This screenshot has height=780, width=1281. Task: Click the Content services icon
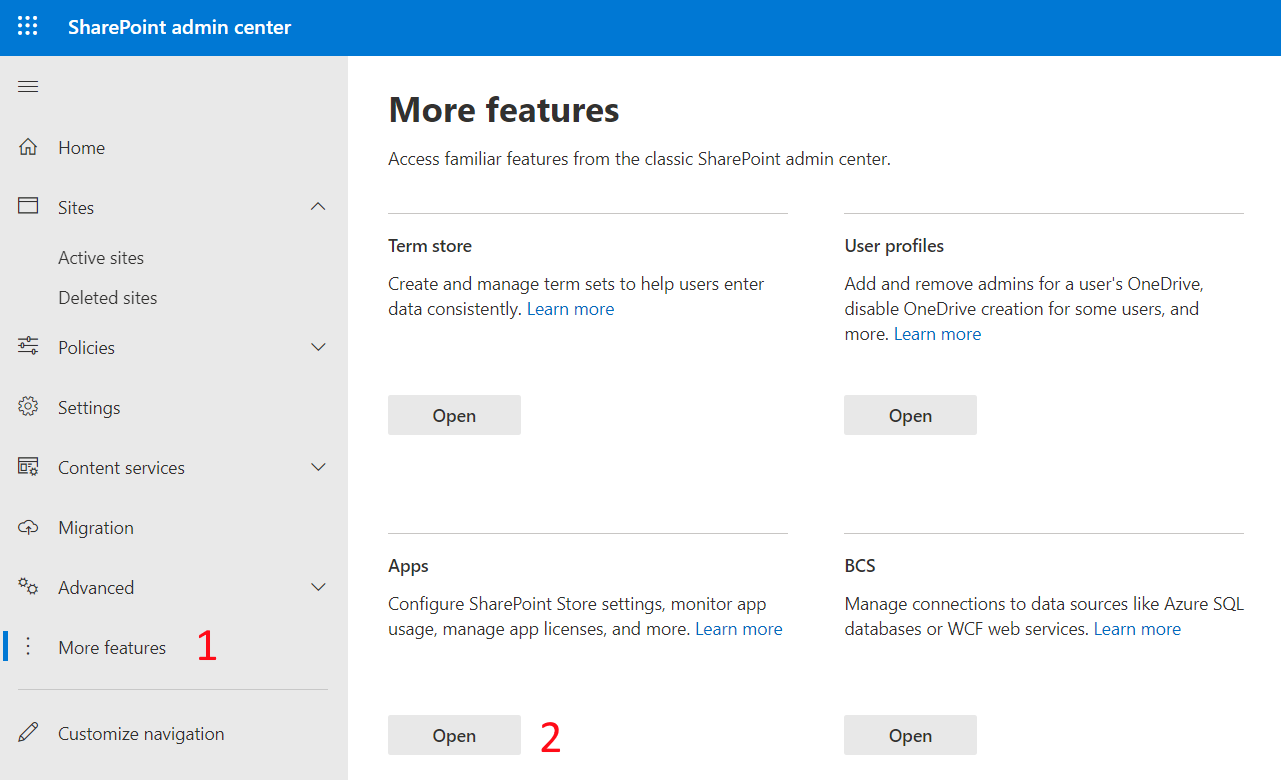coord(28,467)
